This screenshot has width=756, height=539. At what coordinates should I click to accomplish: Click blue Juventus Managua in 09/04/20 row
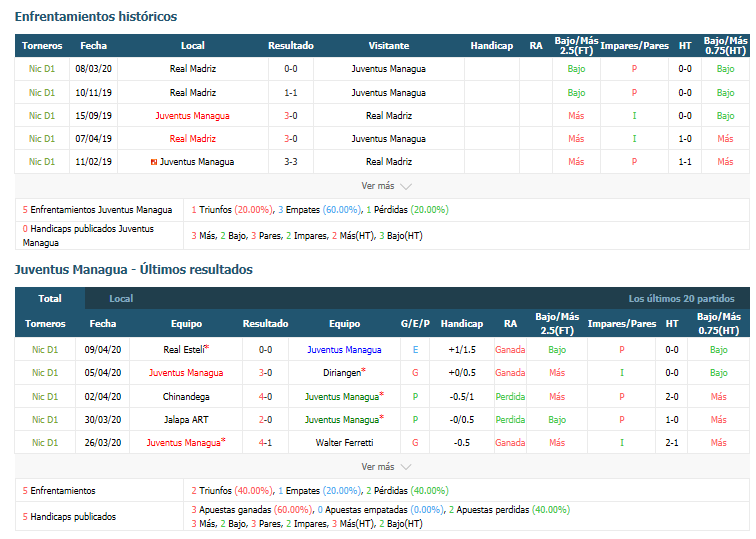344,350
